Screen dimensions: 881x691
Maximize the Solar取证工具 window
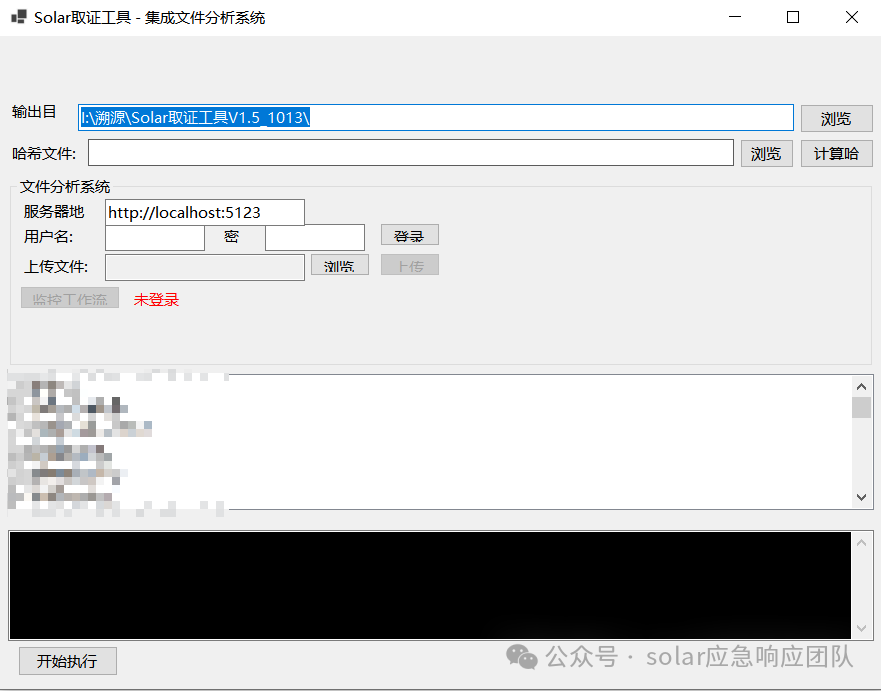[793, 17]
